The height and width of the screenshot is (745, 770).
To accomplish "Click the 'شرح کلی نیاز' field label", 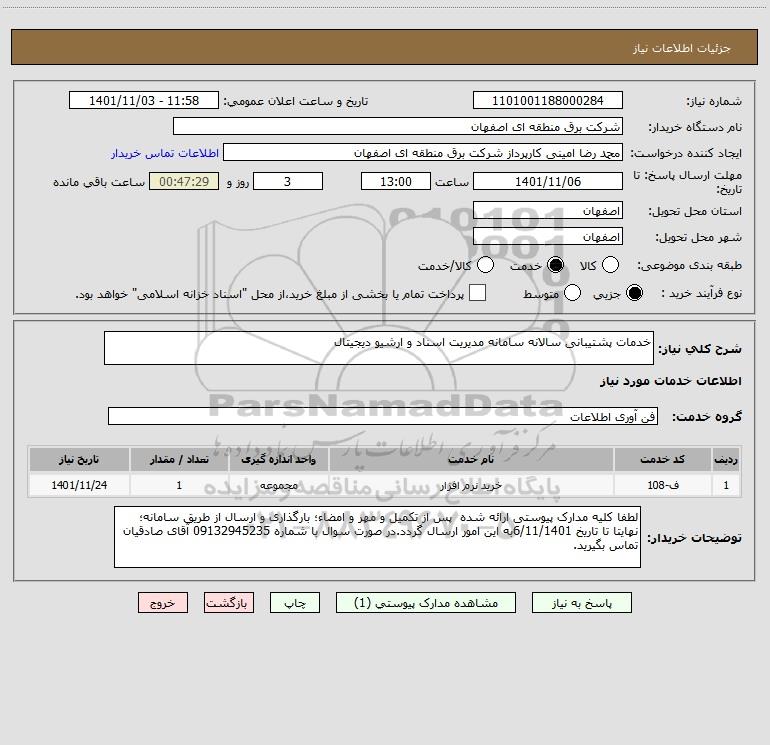I will click(x=700, y=349).
